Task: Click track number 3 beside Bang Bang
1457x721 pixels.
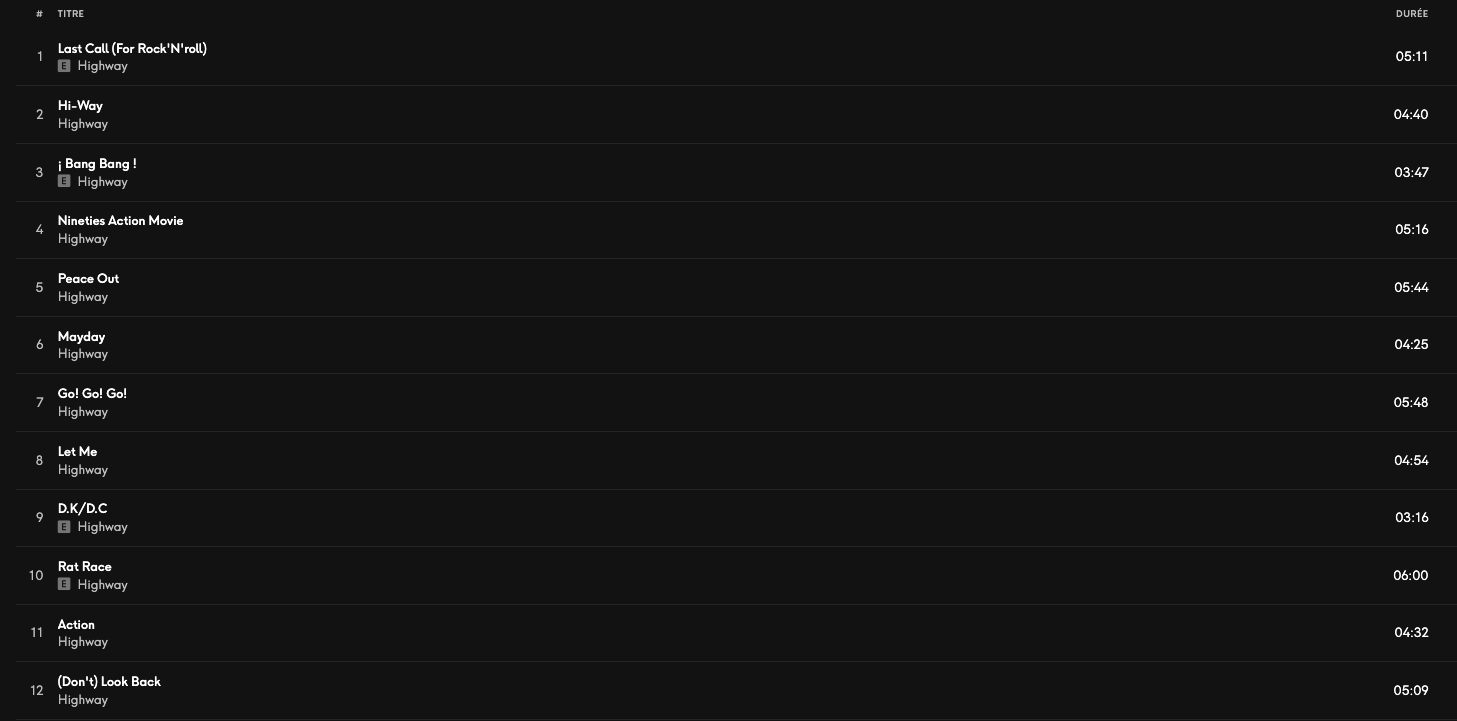Action: pyautogui.click(x=40, y=173)
